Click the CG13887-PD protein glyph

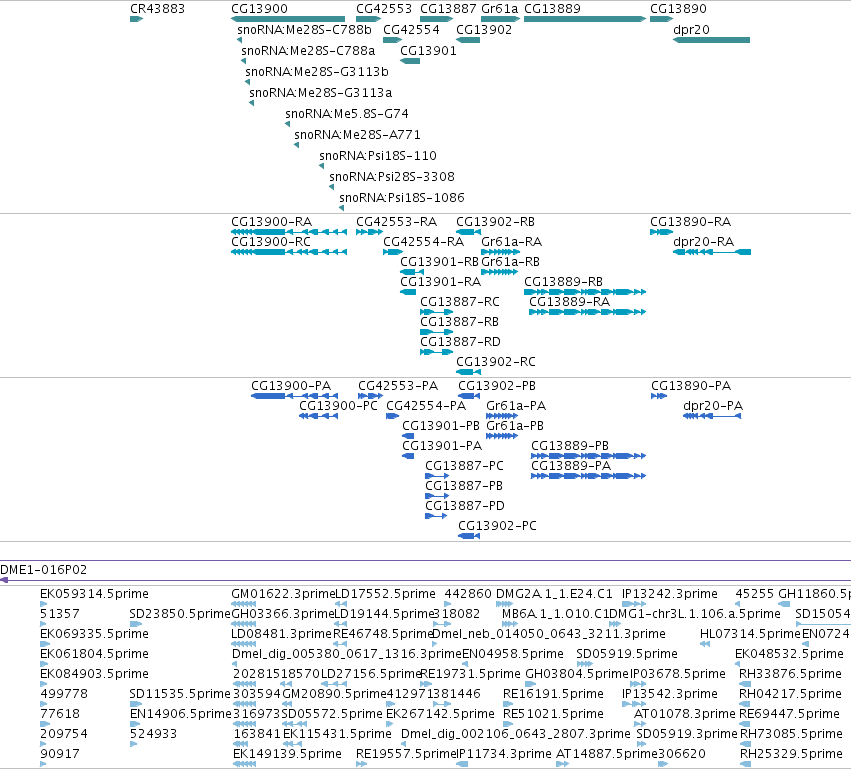click(436, 517)
